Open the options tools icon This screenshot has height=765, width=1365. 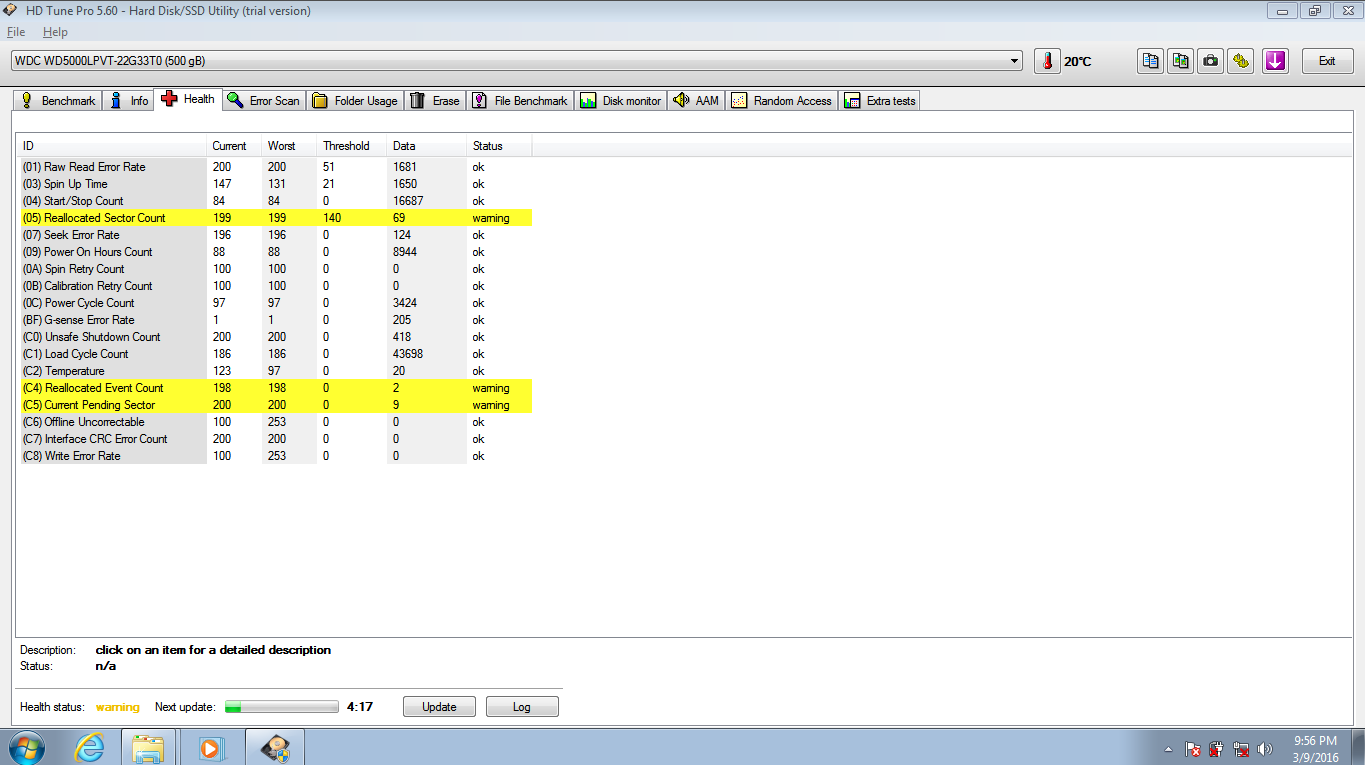1241,61
